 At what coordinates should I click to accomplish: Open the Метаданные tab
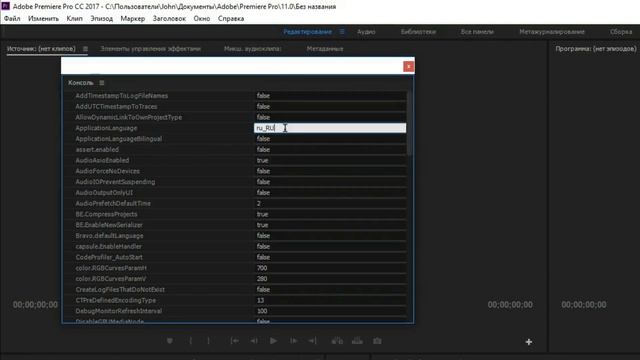point(325,49)
